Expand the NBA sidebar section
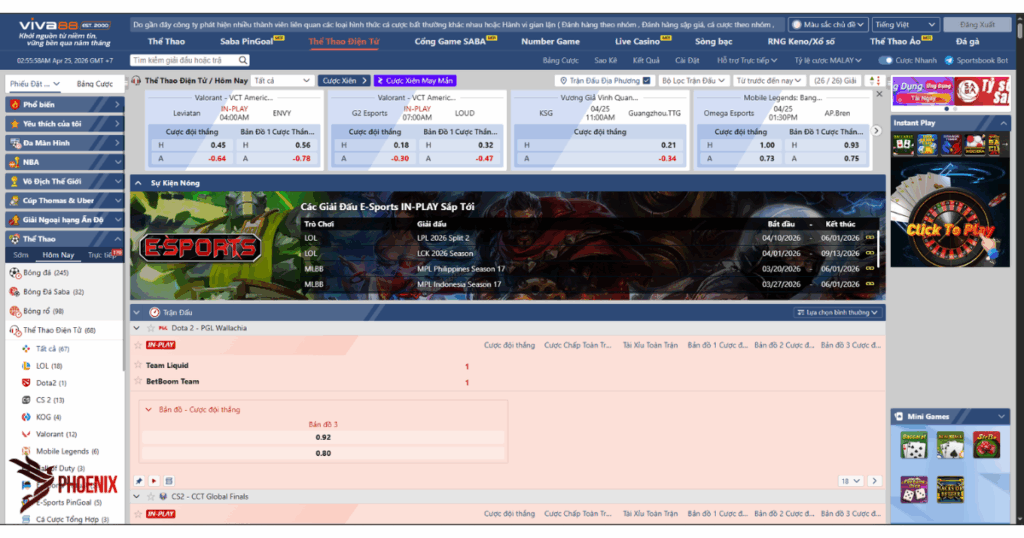This screenshot has height=538, width=1024. pos(118,162)
